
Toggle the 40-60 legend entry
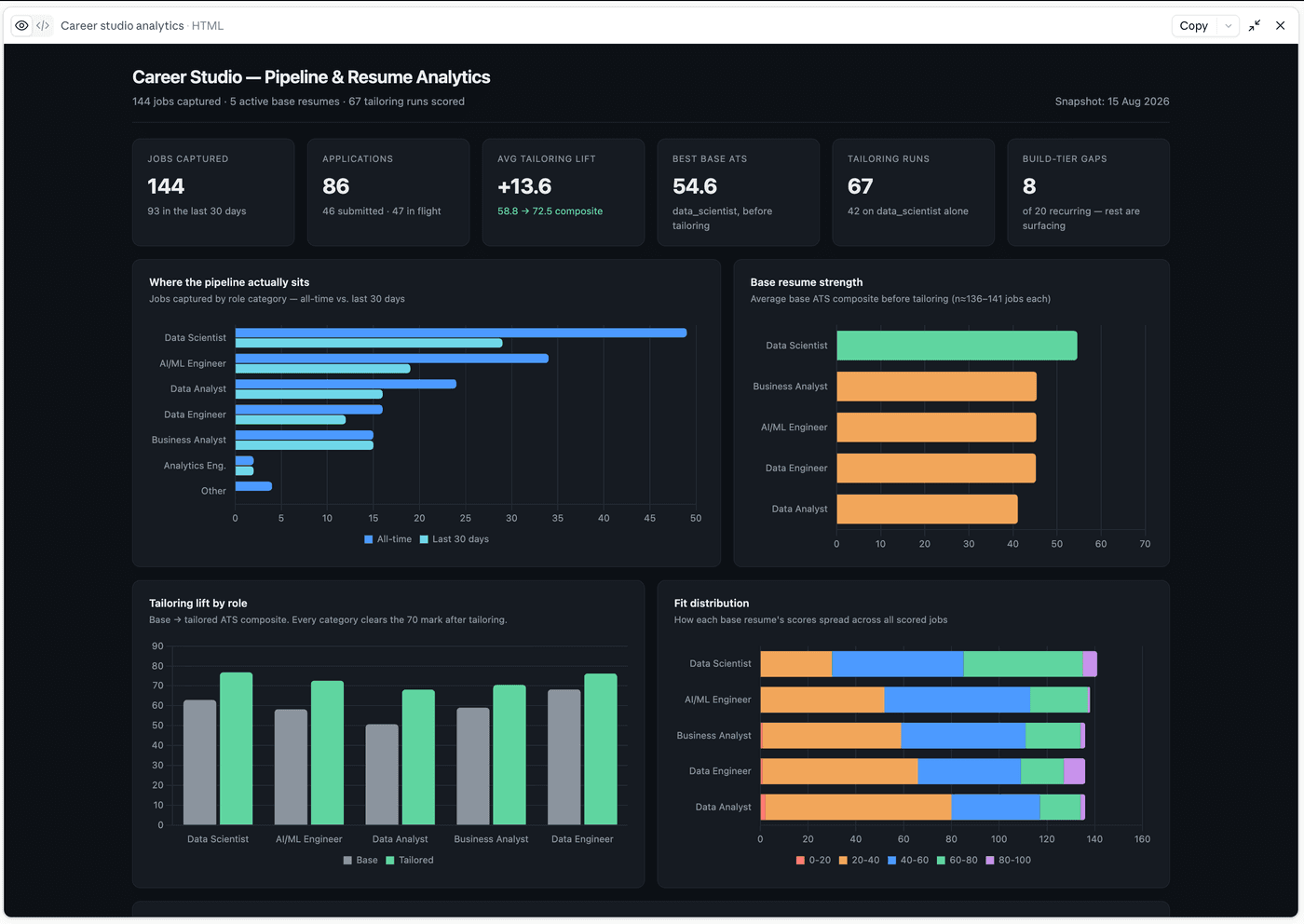coord(908,861)
